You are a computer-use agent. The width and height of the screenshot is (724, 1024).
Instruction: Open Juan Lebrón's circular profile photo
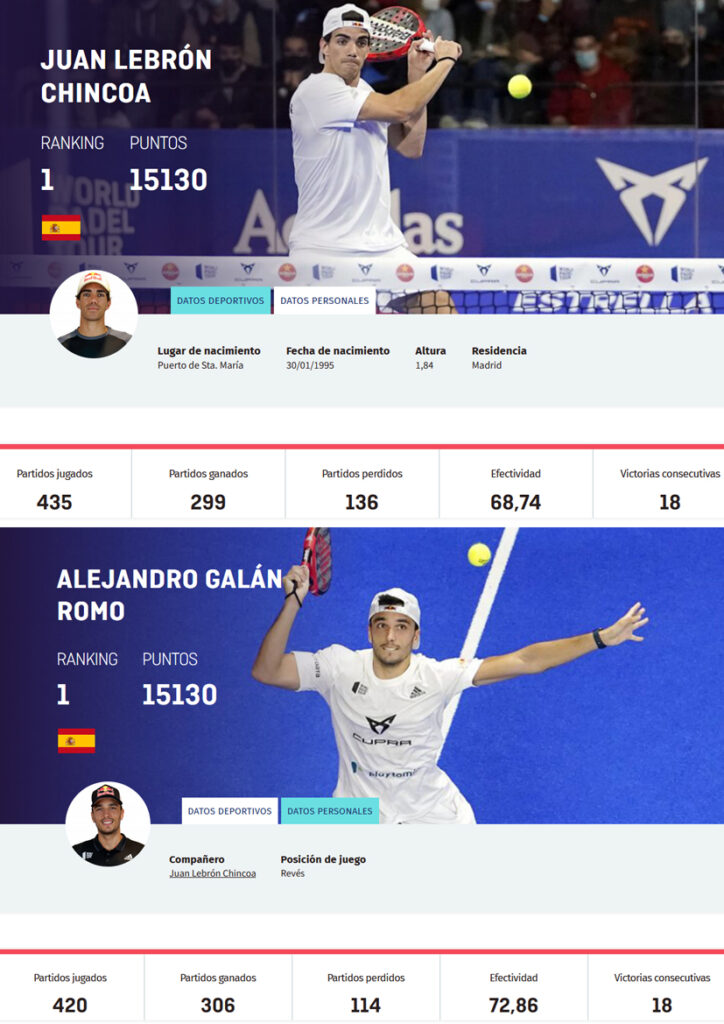(94, 315)
